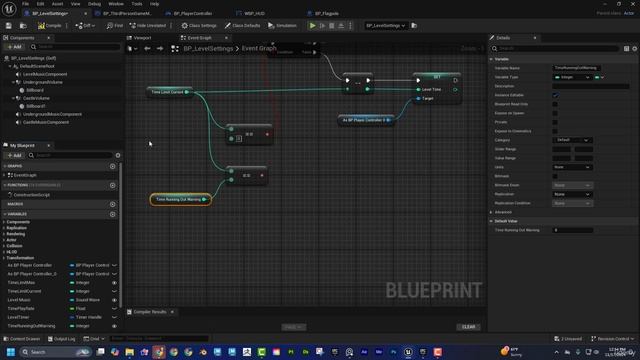Open Class Settings
The height and width of the screenshot is (360, 640).
[199, 26]
